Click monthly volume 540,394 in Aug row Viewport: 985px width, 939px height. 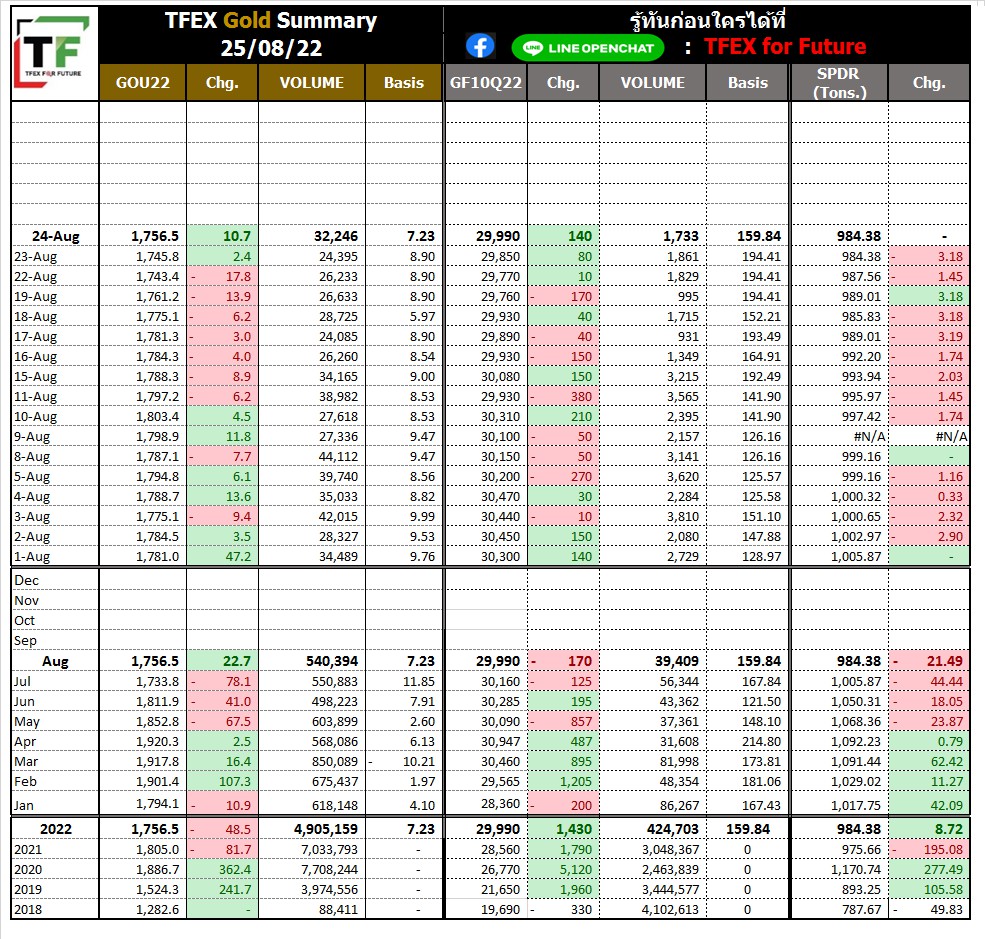point(332,661)
